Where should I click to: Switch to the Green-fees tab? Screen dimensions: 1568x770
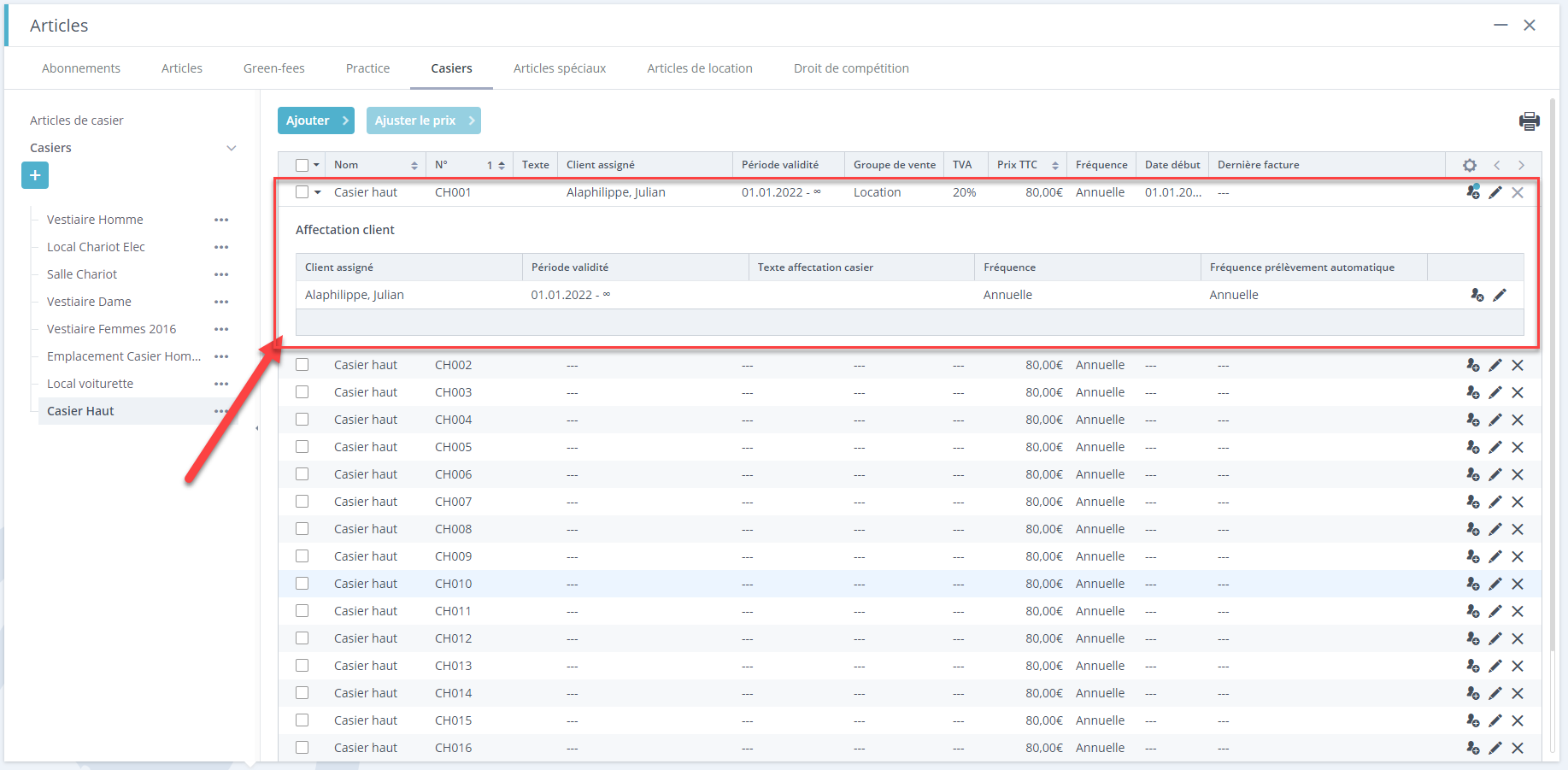(274, 68)
